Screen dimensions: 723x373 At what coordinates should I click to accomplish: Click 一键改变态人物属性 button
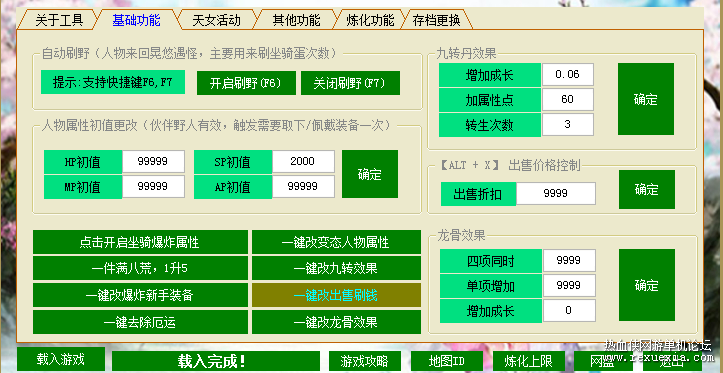pyautogui.click(x=336, y=242)
